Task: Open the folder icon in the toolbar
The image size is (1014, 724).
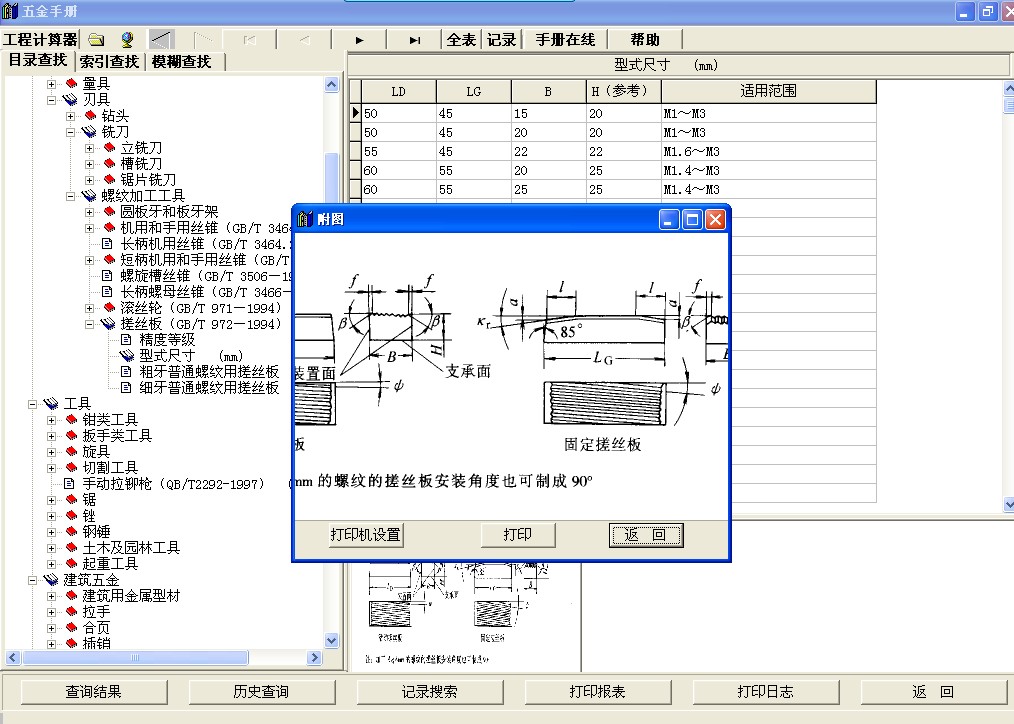Action: coord(96,40)
